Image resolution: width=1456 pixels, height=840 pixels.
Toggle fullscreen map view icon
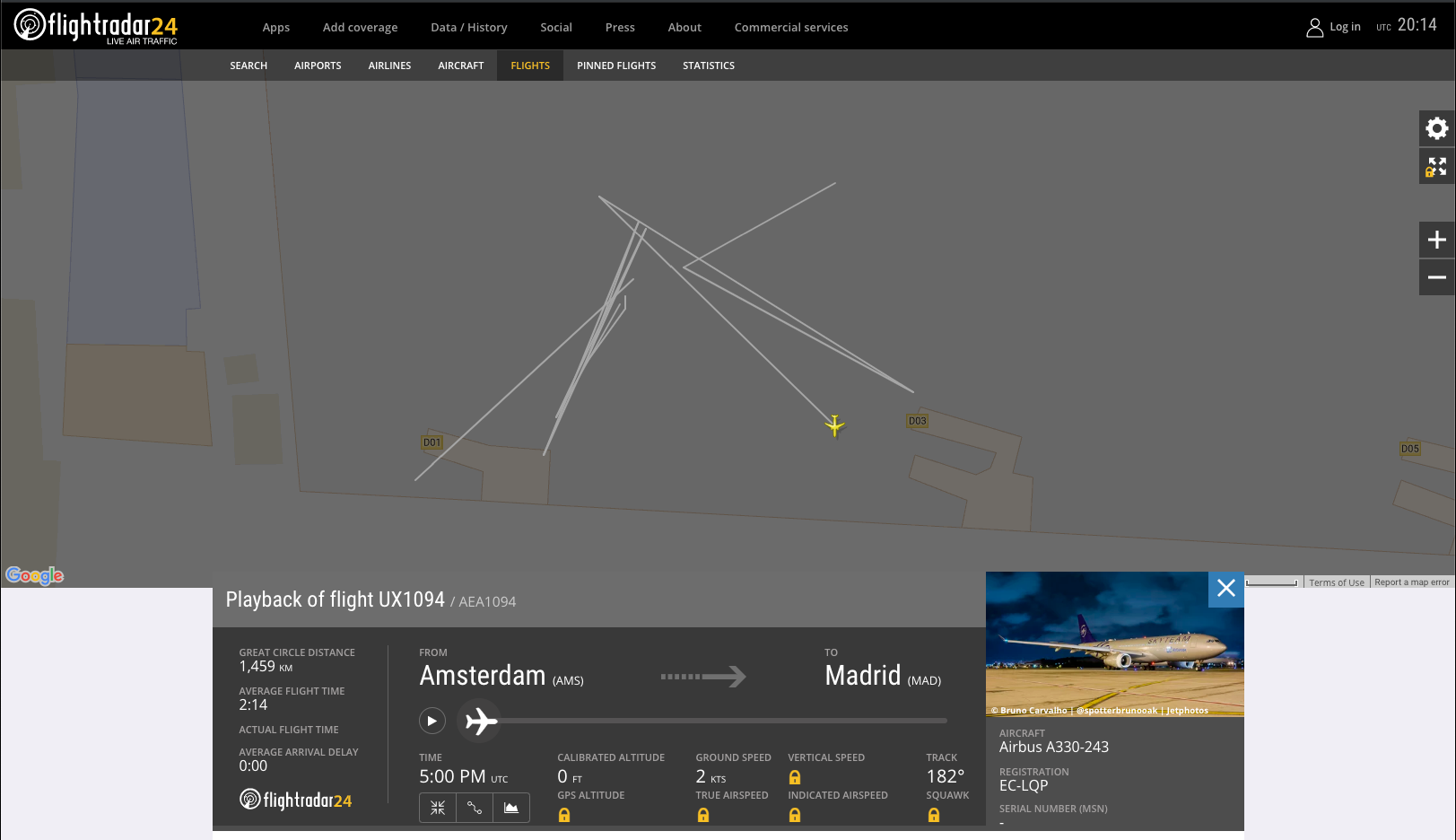coord(1437,167)
